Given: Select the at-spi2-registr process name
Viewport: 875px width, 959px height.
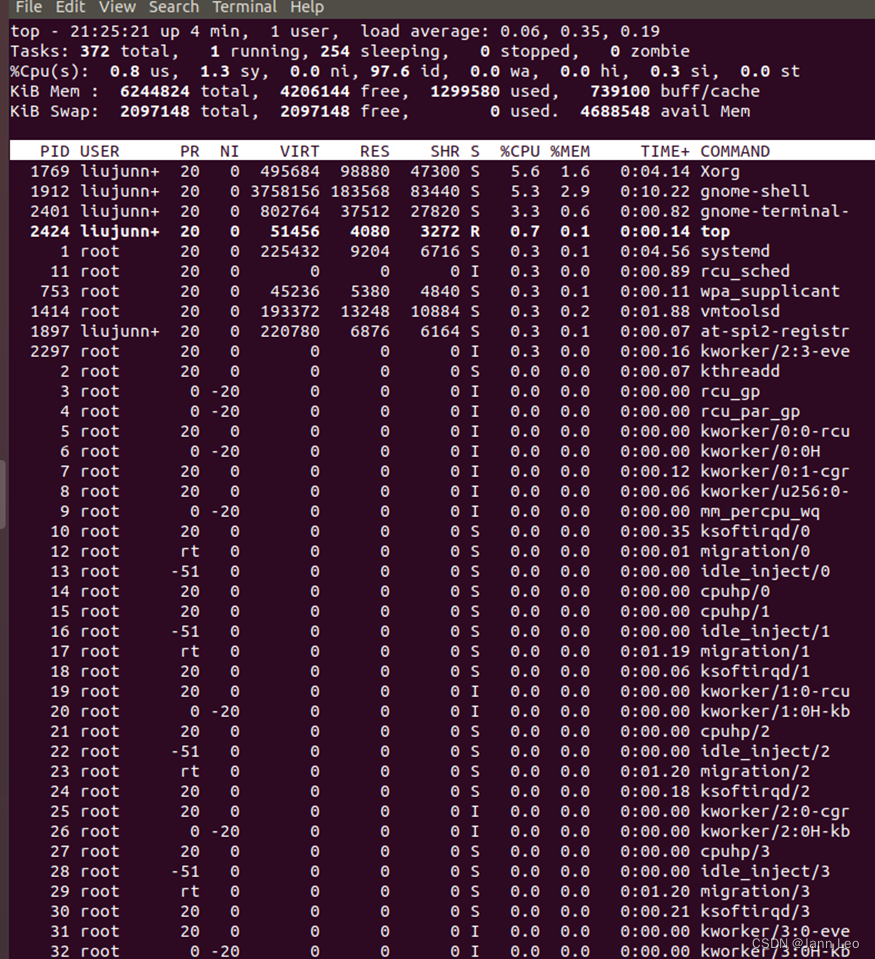Looking at the screenshot, I should tap(775, 331).
